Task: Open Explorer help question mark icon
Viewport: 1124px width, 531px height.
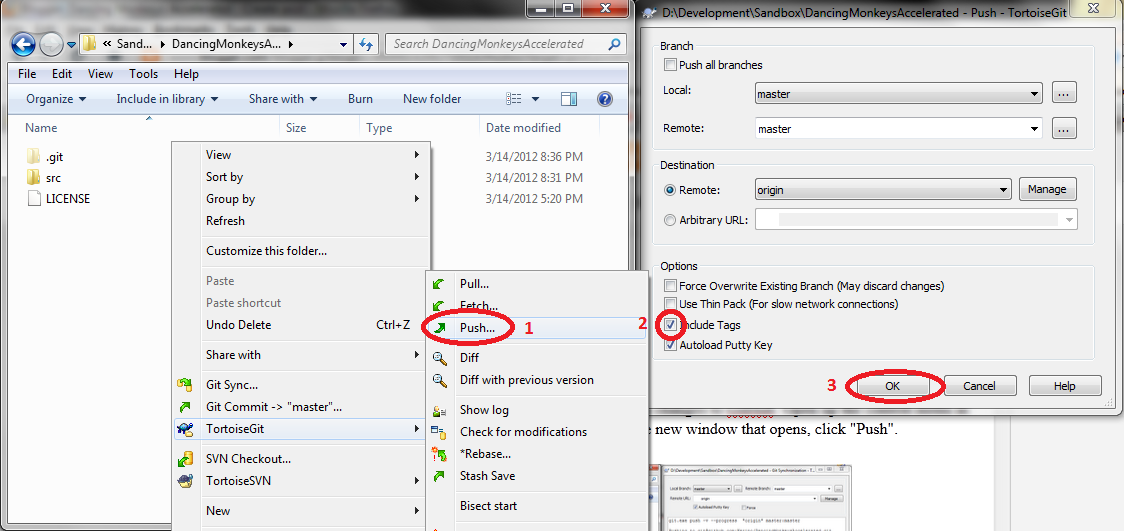Action: pos(604,99)
